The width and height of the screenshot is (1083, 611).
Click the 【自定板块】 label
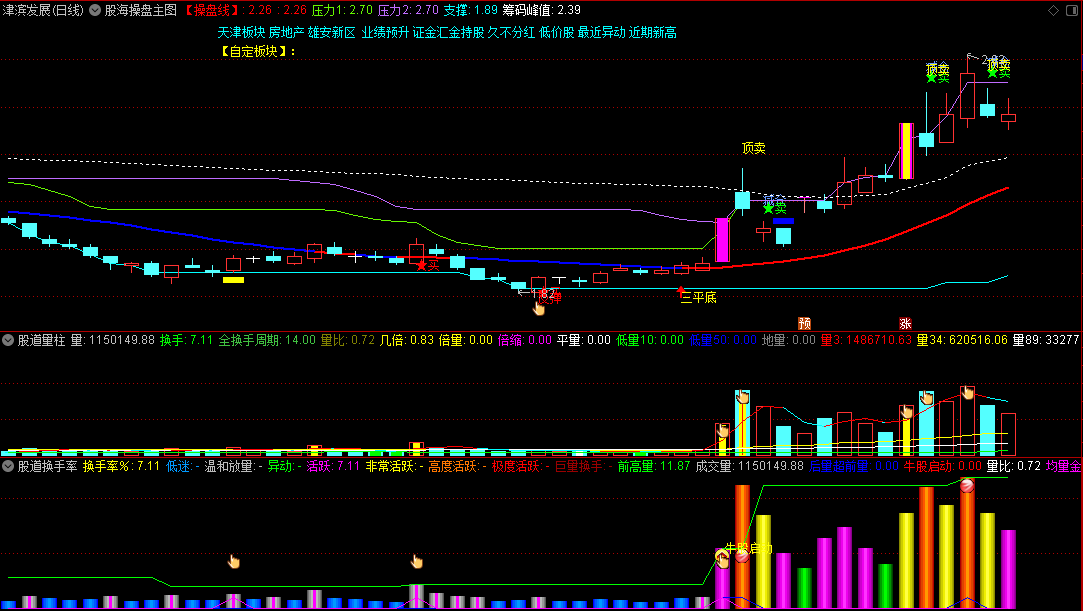click(257, 51)
